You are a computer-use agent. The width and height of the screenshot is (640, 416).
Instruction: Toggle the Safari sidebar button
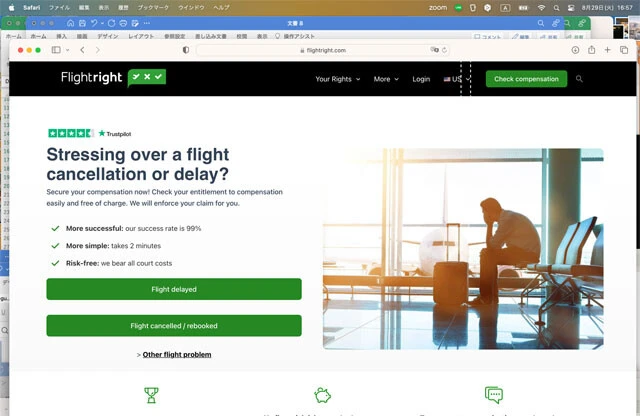pyautogui.click(x=56, y=50)
